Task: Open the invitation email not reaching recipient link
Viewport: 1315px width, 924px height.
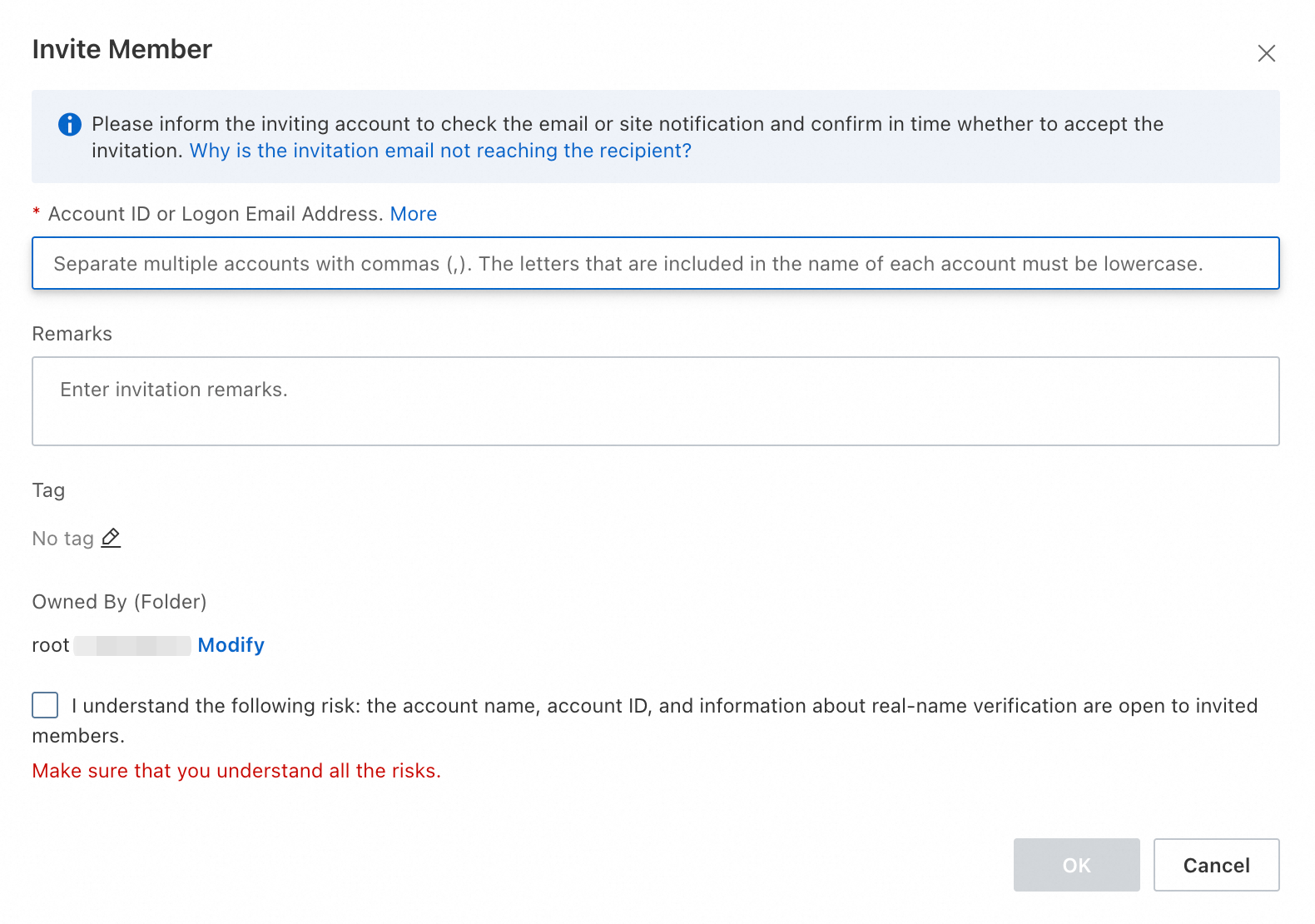Action: [x=440, y=151]
